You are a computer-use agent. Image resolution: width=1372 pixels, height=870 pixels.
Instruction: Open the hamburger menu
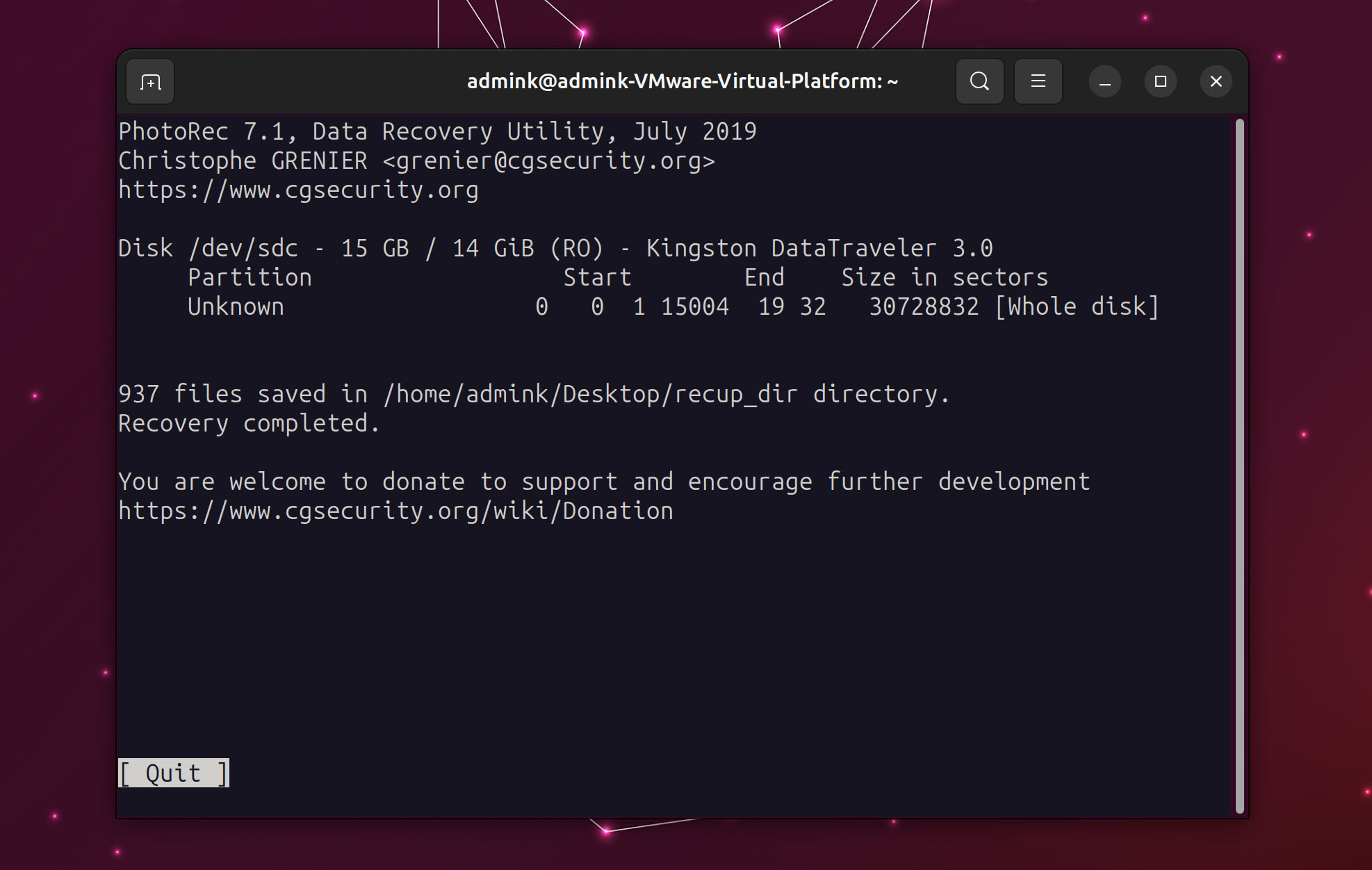click(x=1038, y=82)
